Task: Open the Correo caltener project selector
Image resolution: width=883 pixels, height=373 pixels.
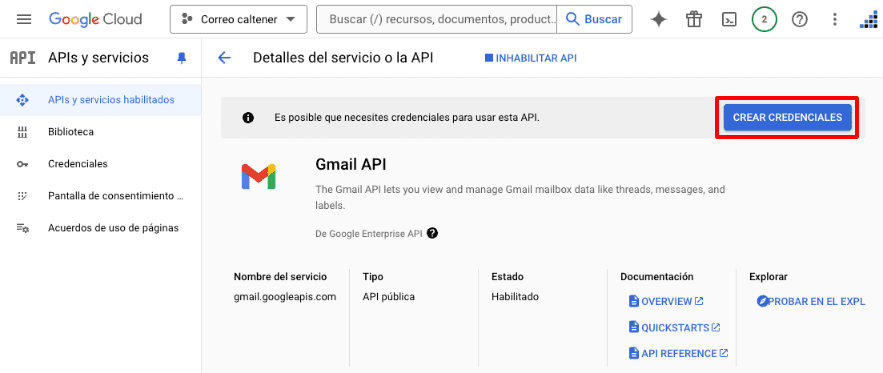Action: pyautogui.click(x=239, y=20)
